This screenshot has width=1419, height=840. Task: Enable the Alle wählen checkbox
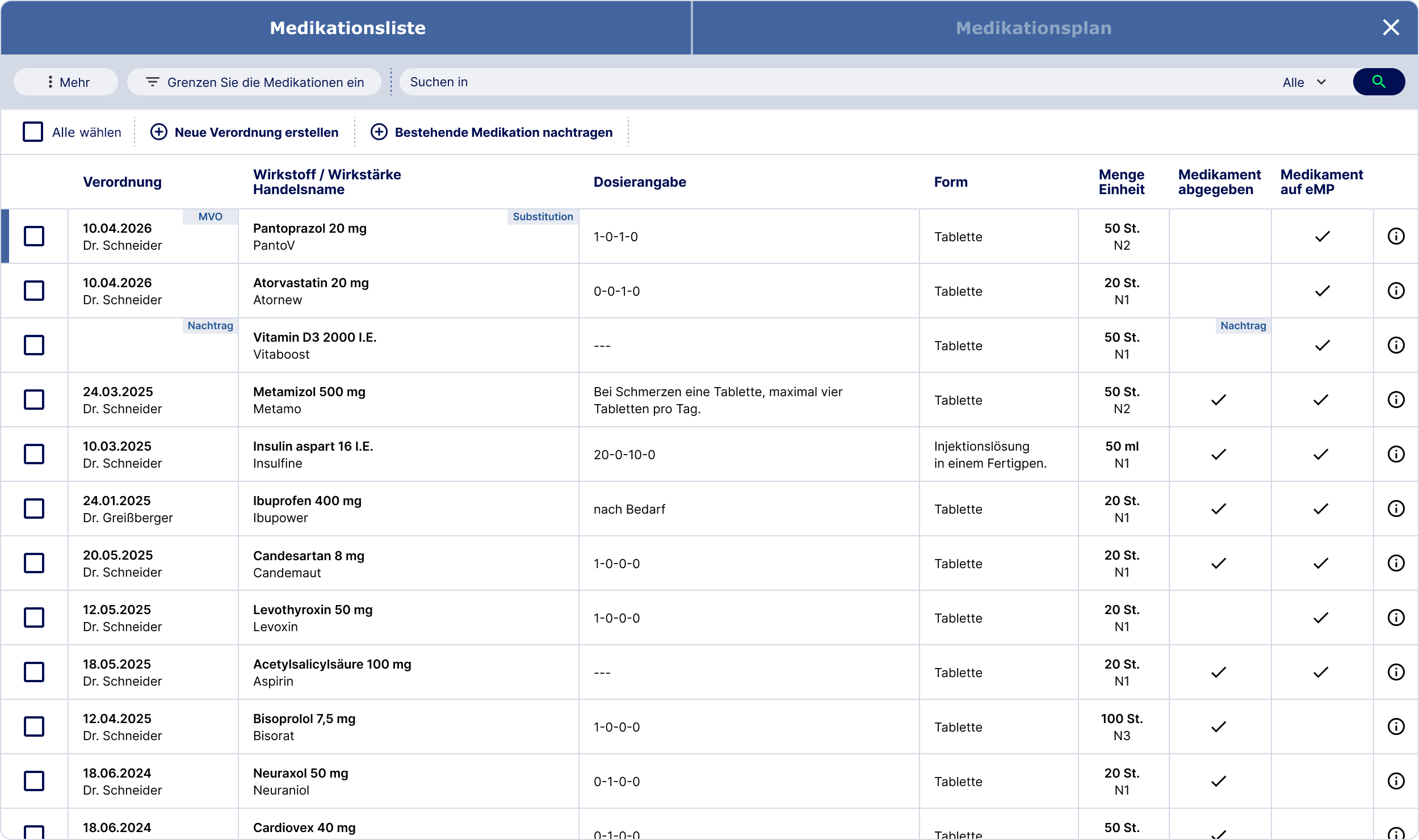tap(33, 132)
